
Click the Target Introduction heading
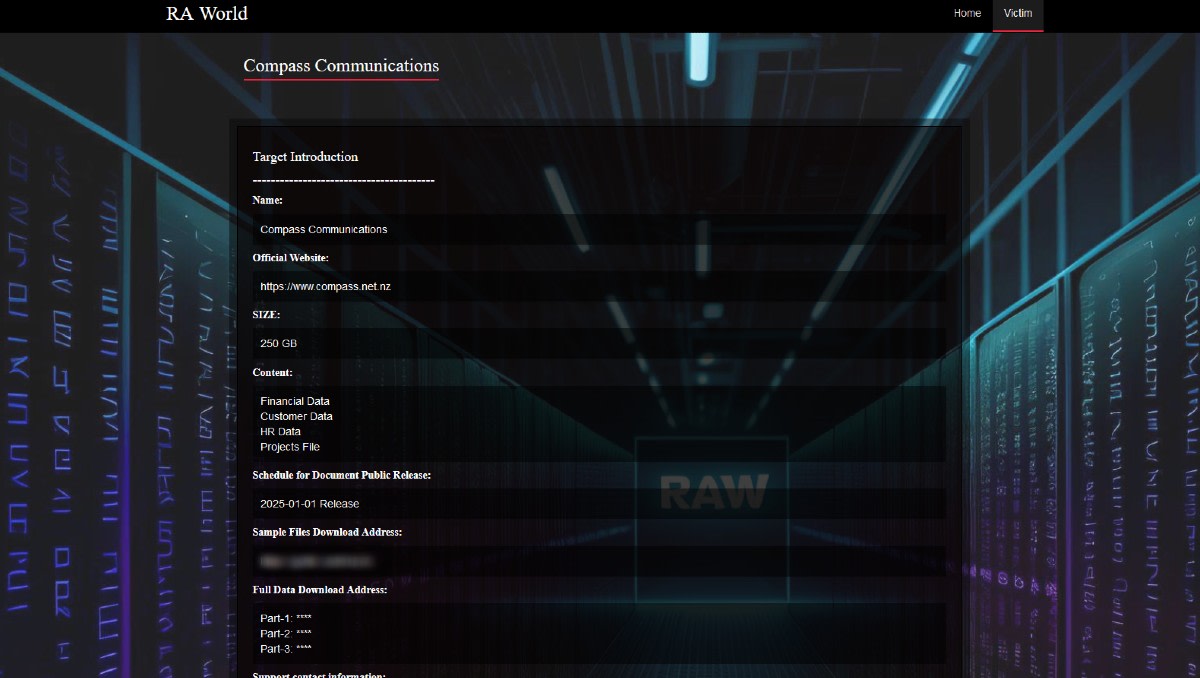click(x=305, y=157)
